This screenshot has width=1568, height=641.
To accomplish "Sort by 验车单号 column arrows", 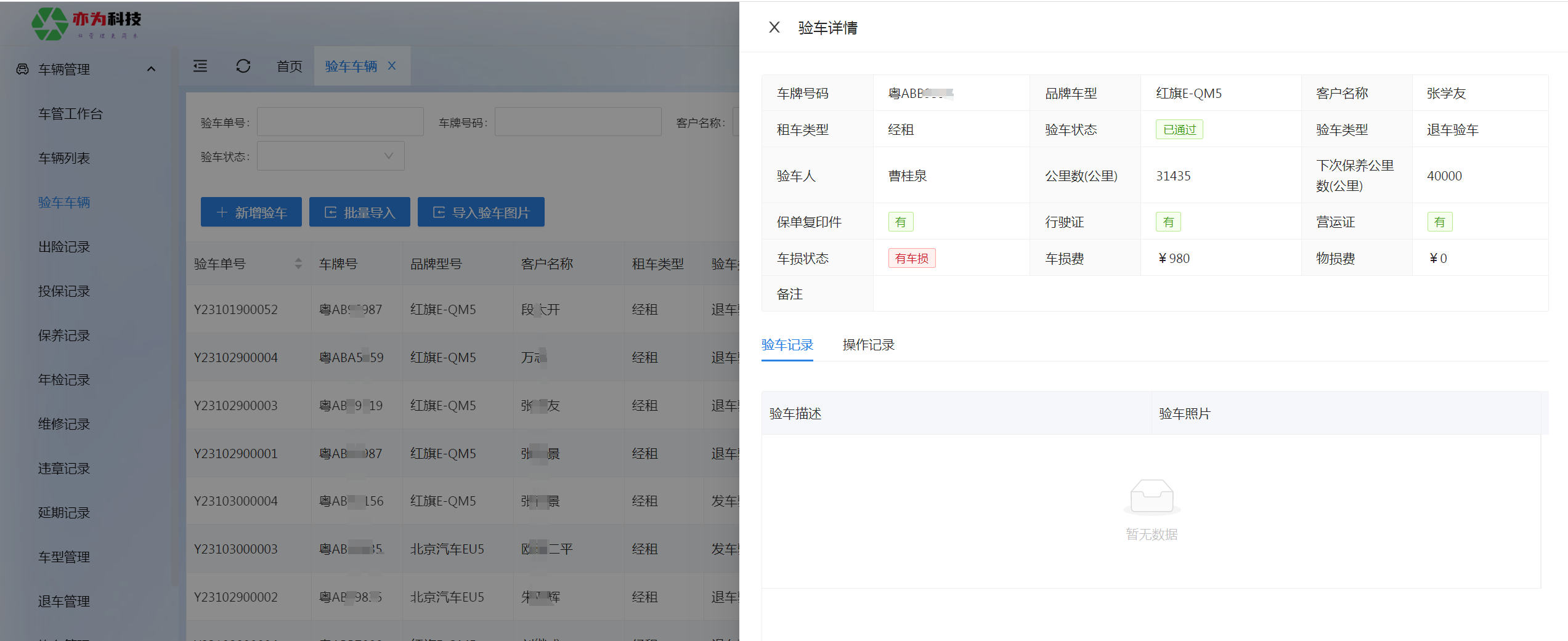I will (298, 264).
